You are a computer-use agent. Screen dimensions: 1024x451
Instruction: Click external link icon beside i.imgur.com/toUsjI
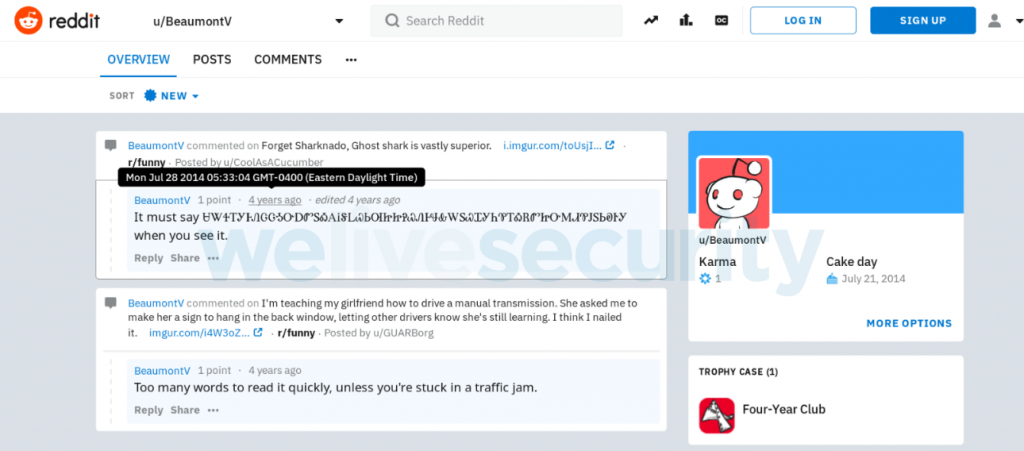click(x=610, y=146)
